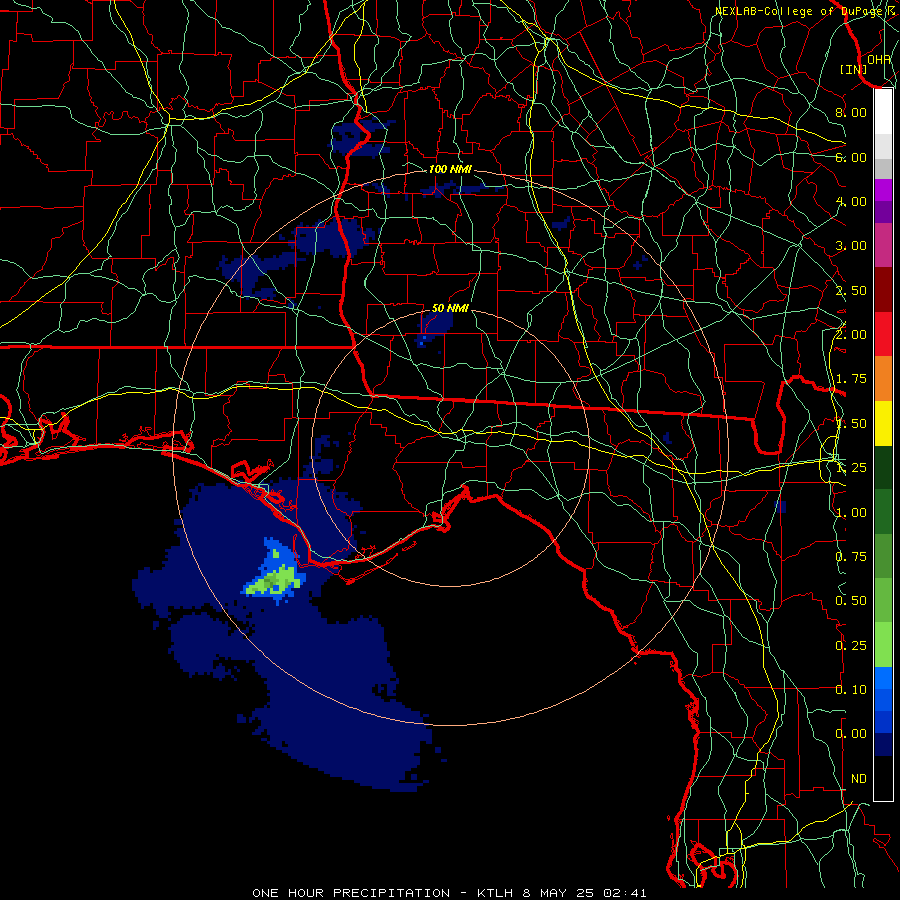The image size is (900, 900).
Task: Click the OHR product label
Action: [879, 60]
